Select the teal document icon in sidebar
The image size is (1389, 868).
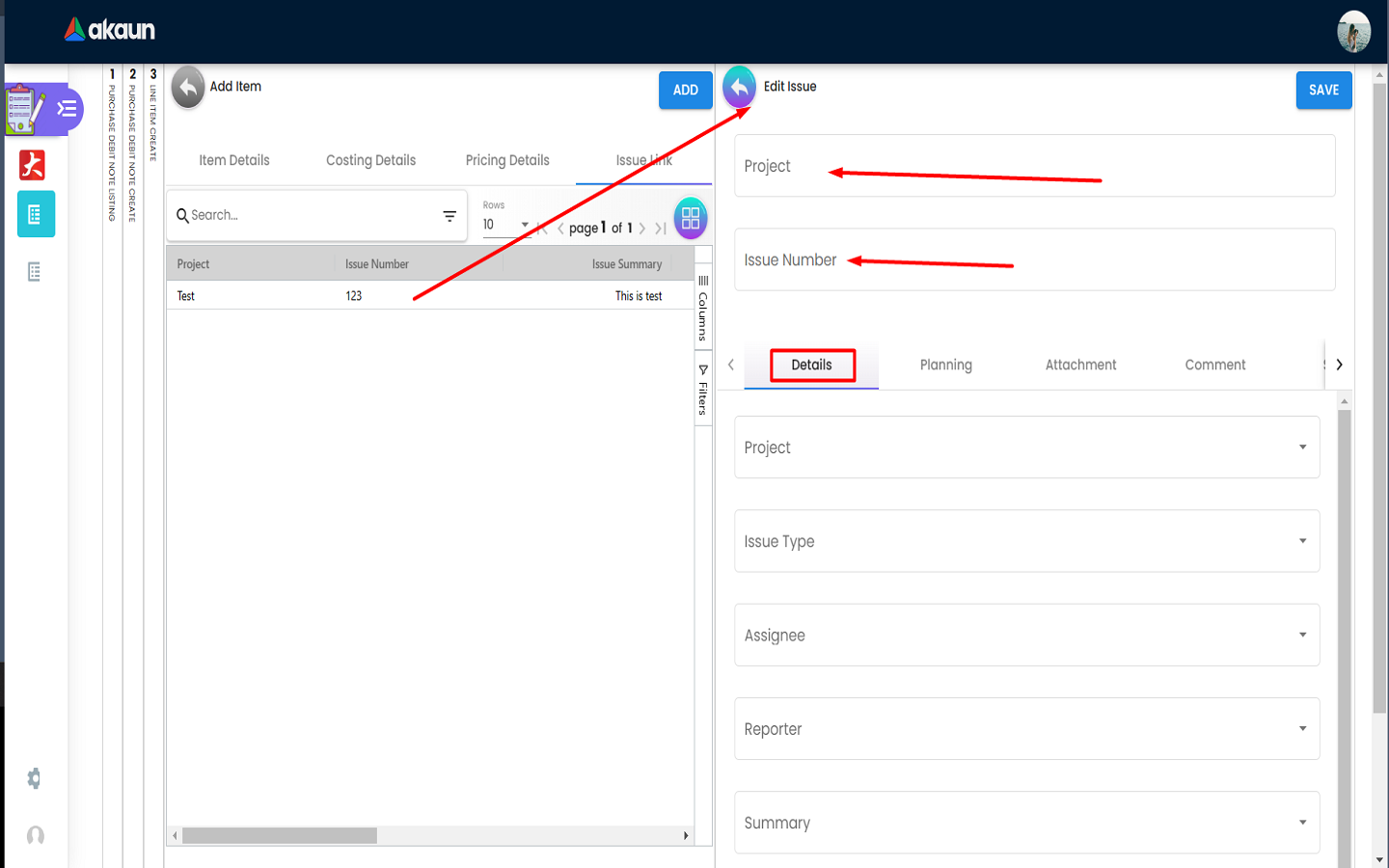pos(36,214)
